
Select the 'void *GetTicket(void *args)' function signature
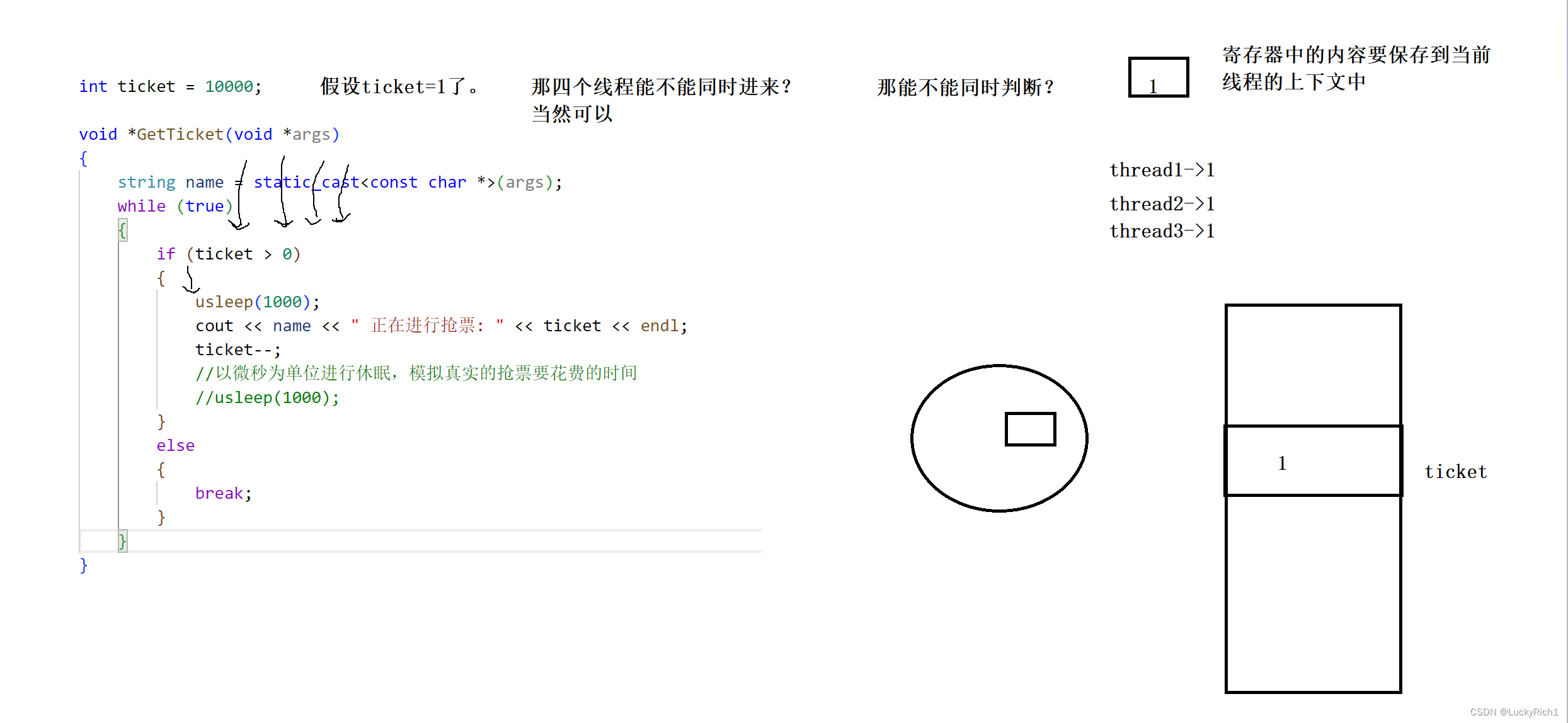click(x=209, y=134)
